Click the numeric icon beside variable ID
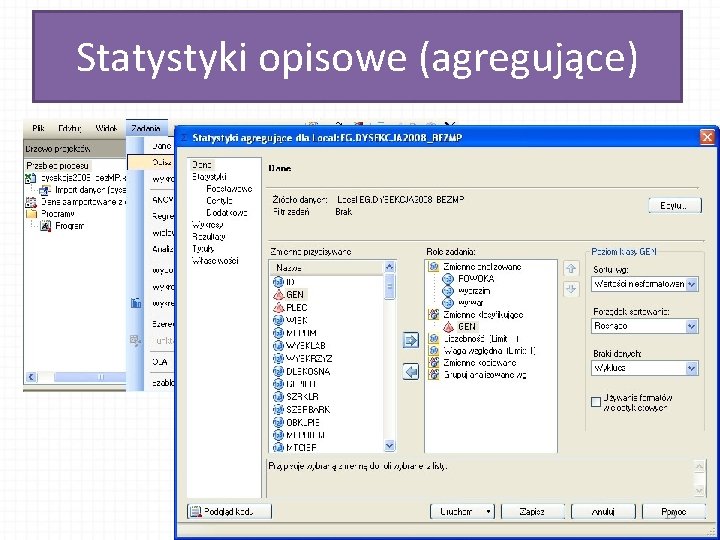Viewport: 720px width, 540px height. [278, 281]
